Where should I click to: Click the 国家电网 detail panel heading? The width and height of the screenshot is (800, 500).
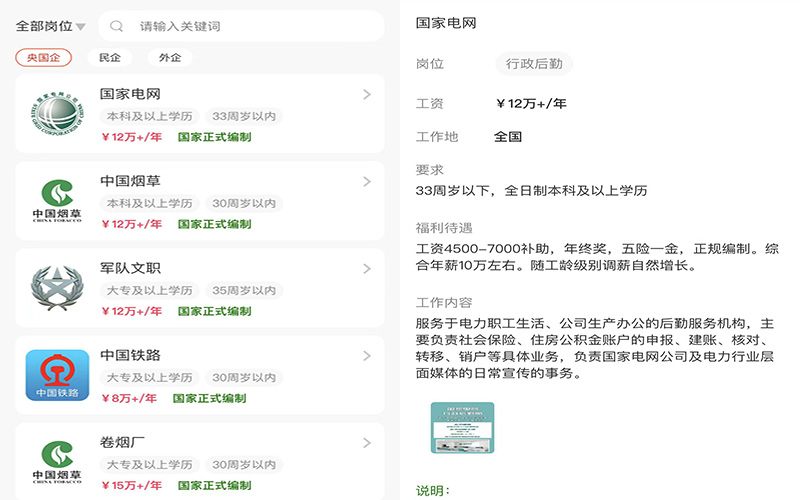(446, 23)
